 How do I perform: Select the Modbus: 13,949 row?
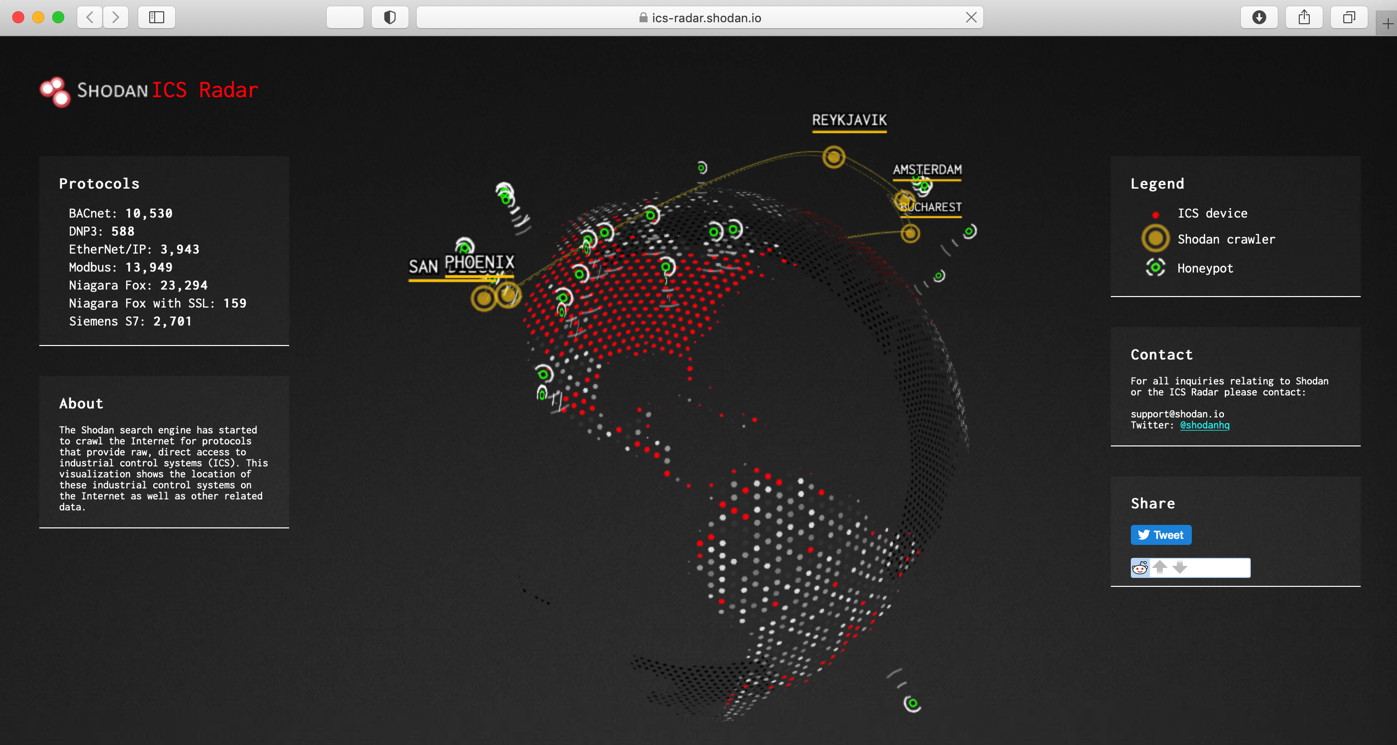click(121, 267)
